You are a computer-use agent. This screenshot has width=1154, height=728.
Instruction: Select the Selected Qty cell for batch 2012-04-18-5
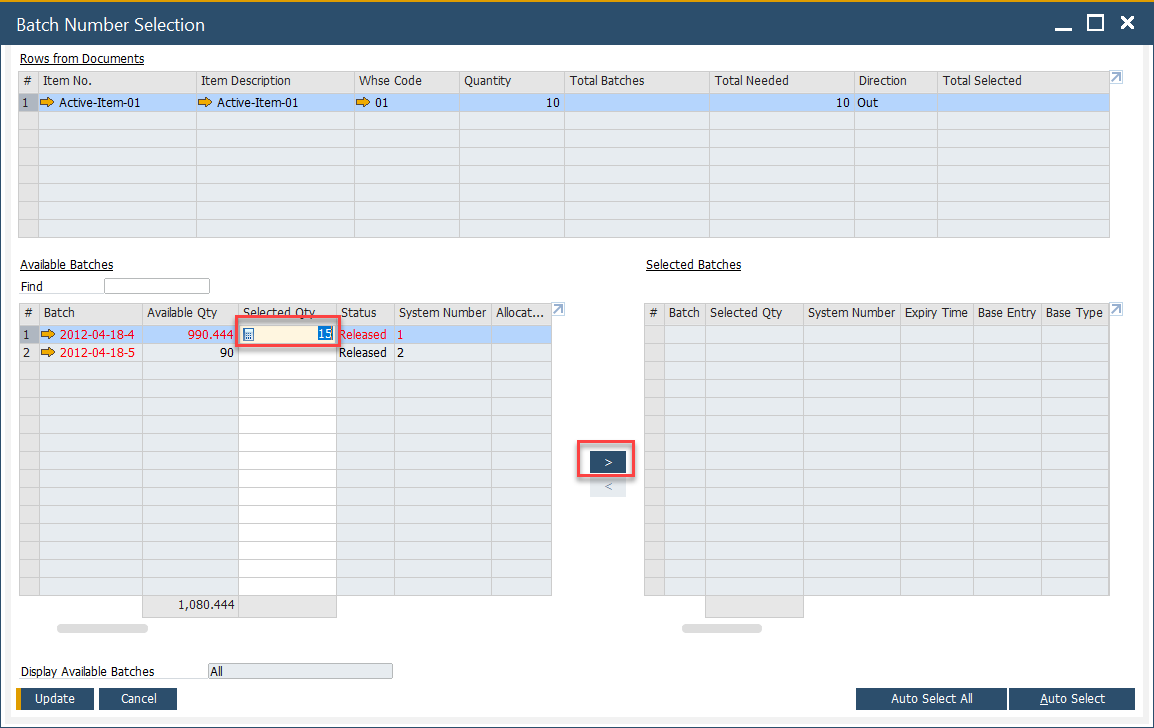point(287,352)
